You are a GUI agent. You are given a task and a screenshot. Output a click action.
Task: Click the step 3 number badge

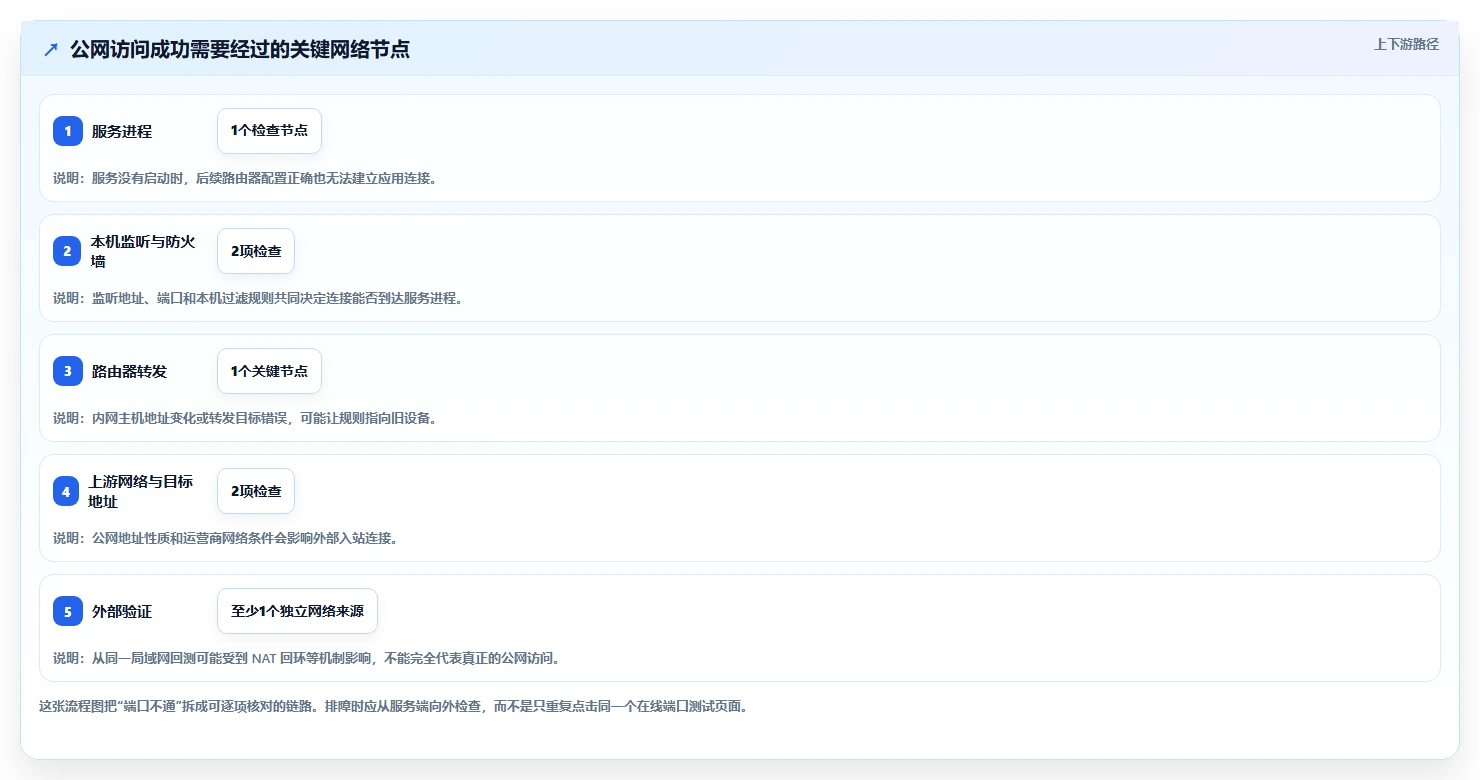coord(68,371)
